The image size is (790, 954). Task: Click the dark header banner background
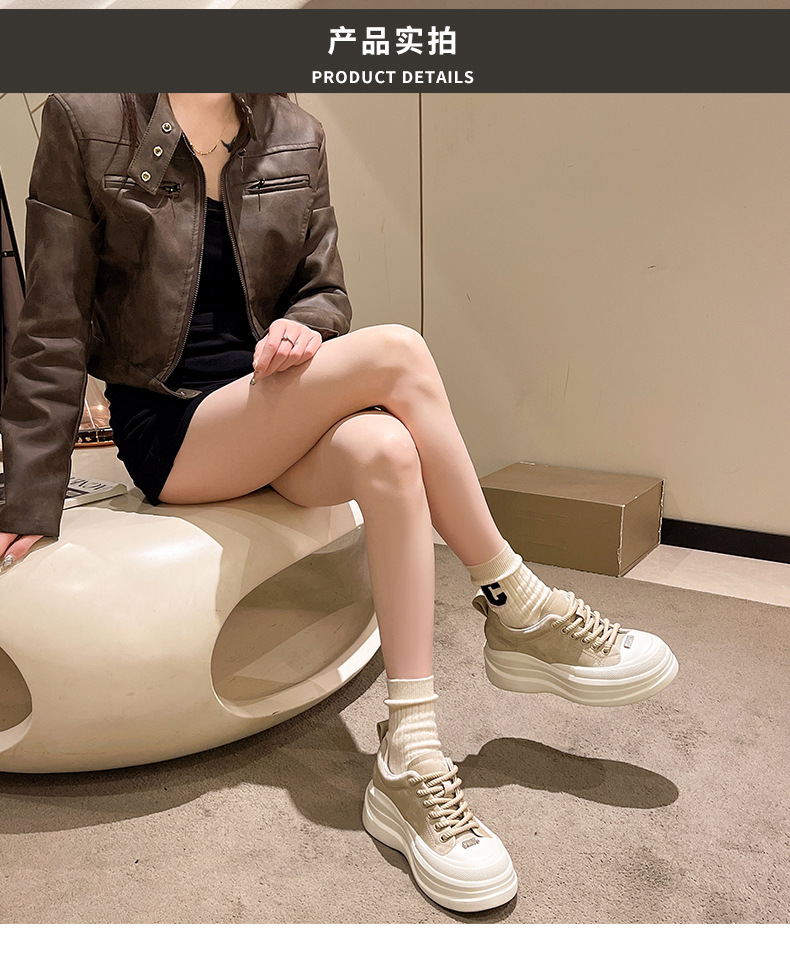(395, 50)
